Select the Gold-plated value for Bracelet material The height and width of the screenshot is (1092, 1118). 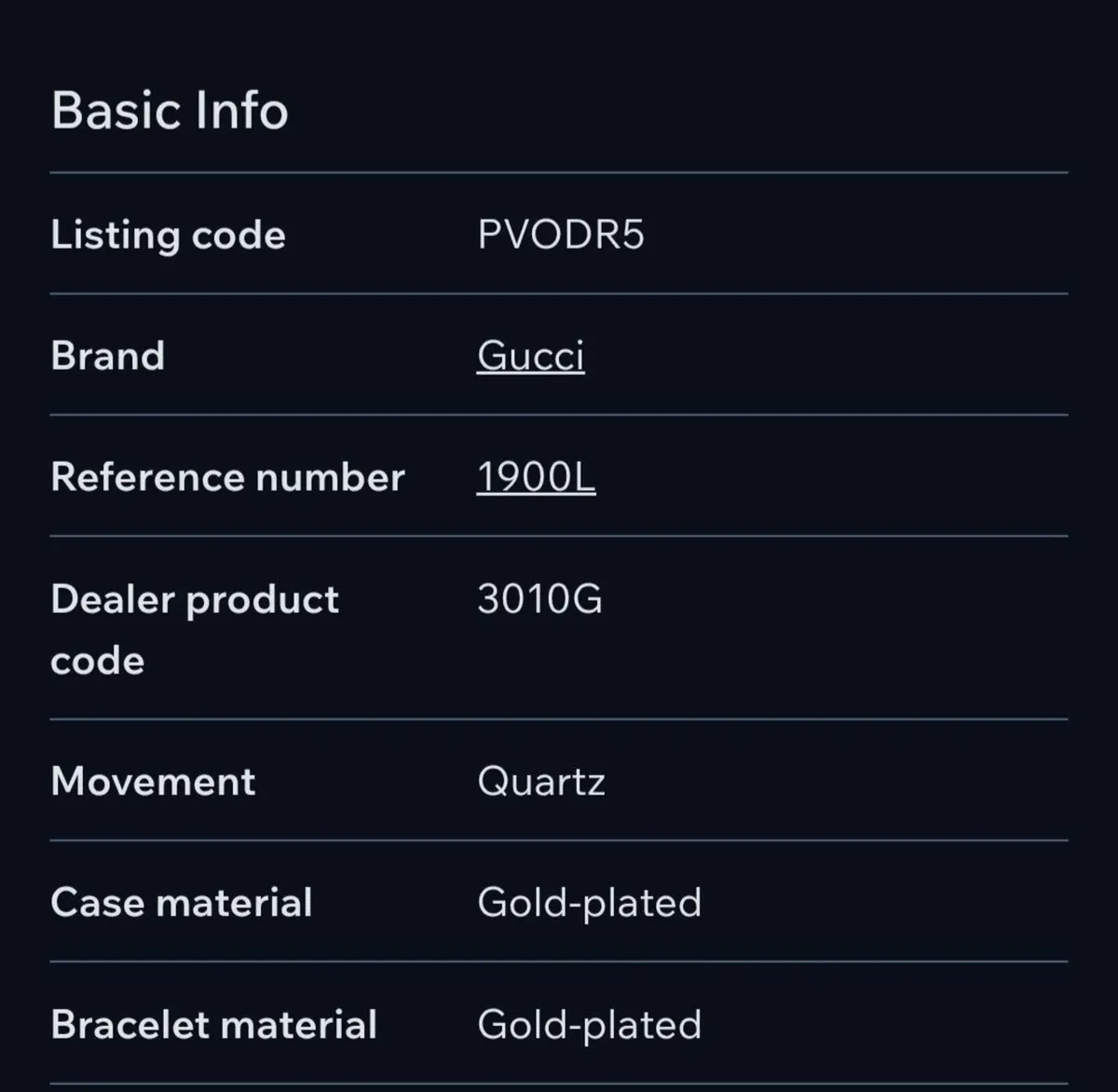point(589,1024)
